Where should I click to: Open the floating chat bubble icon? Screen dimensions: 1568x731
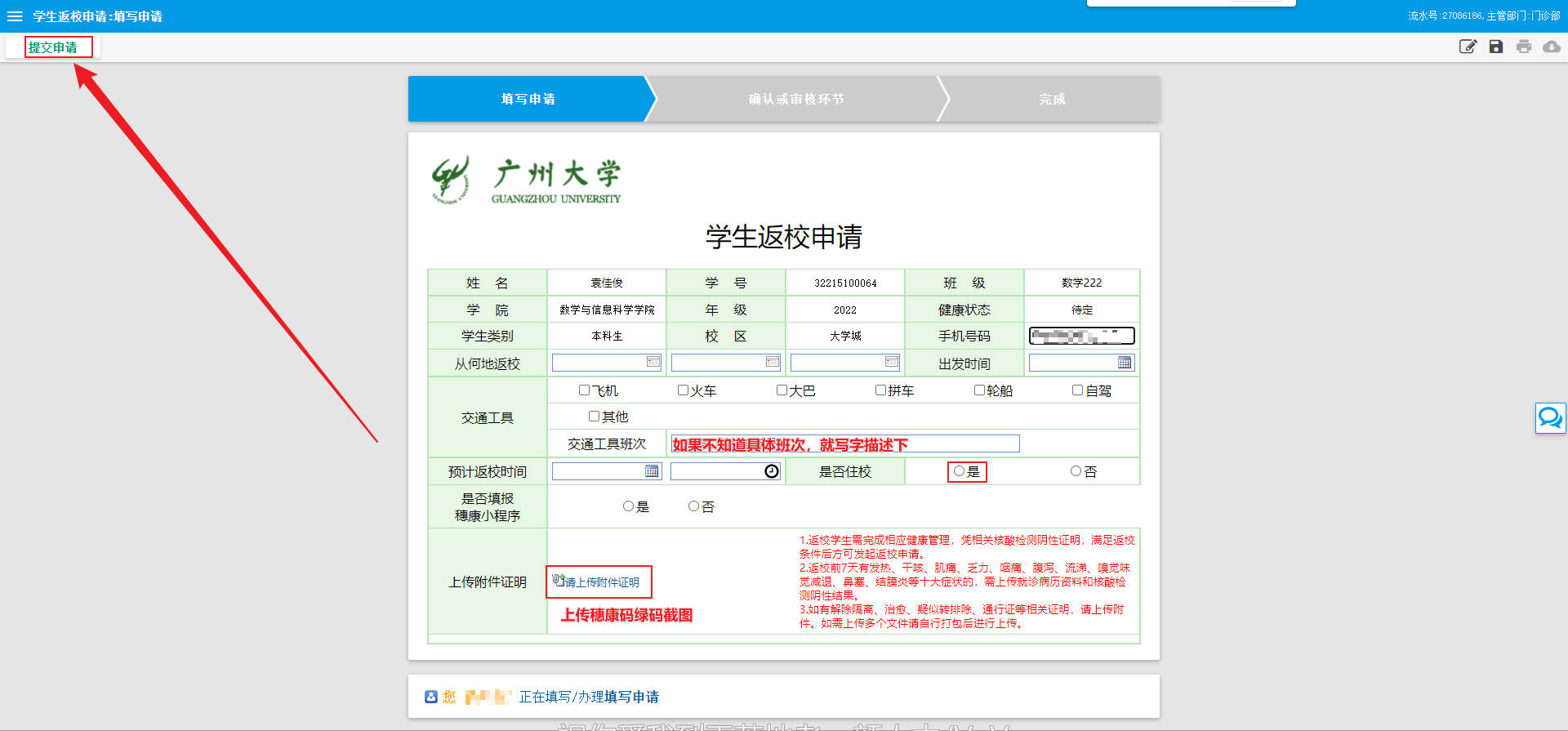(1550, 418)
